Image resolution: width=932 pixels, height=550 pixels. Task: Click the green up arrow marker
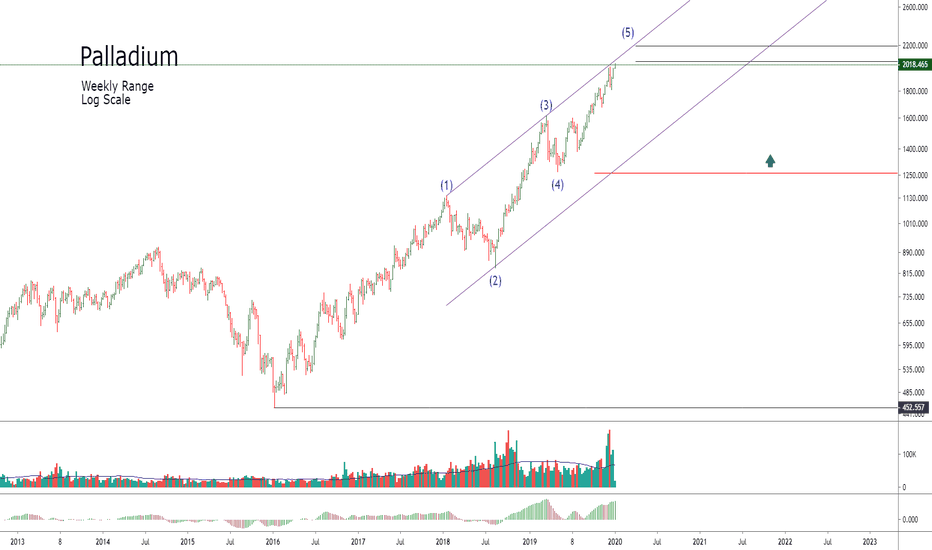tap(770, 161)
